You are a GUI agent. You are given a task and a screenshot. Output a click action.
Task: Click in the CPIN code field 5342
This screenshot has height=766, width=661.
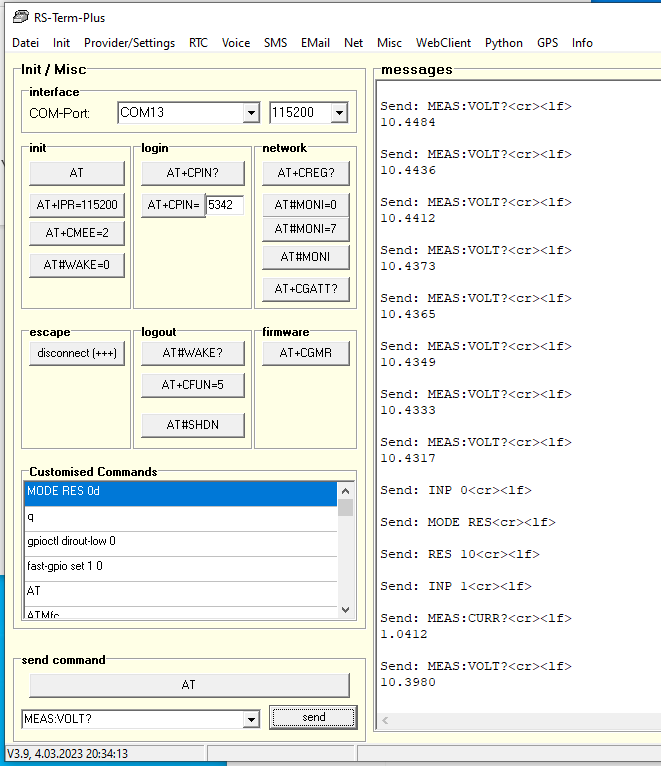tap(224, 205)
